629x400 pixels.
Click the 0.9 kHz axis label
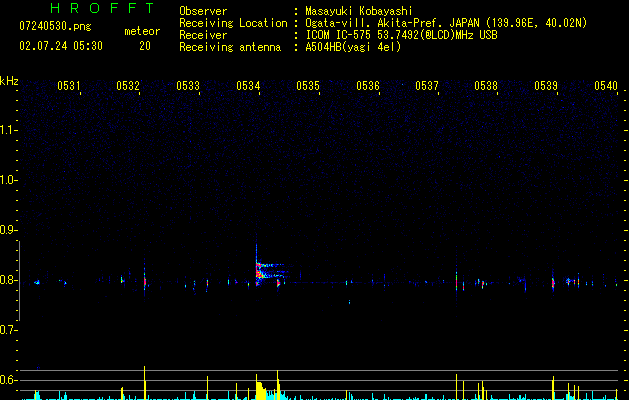[8, 230]
